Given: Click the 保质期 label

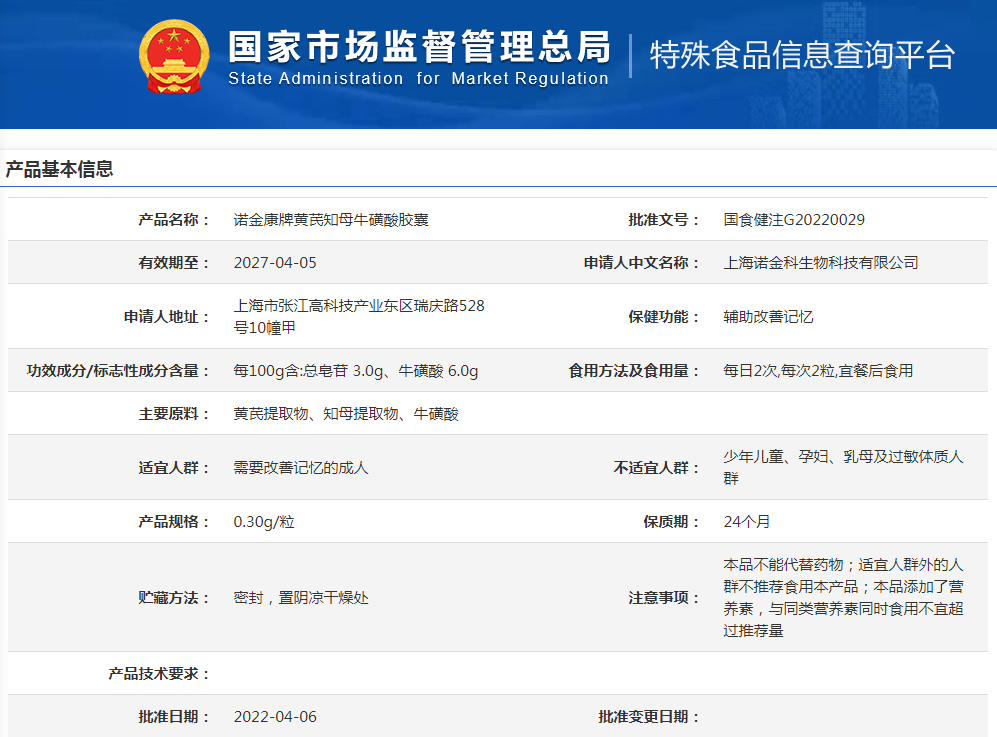Looking at the screenshot, I should (x=671, y=522).
